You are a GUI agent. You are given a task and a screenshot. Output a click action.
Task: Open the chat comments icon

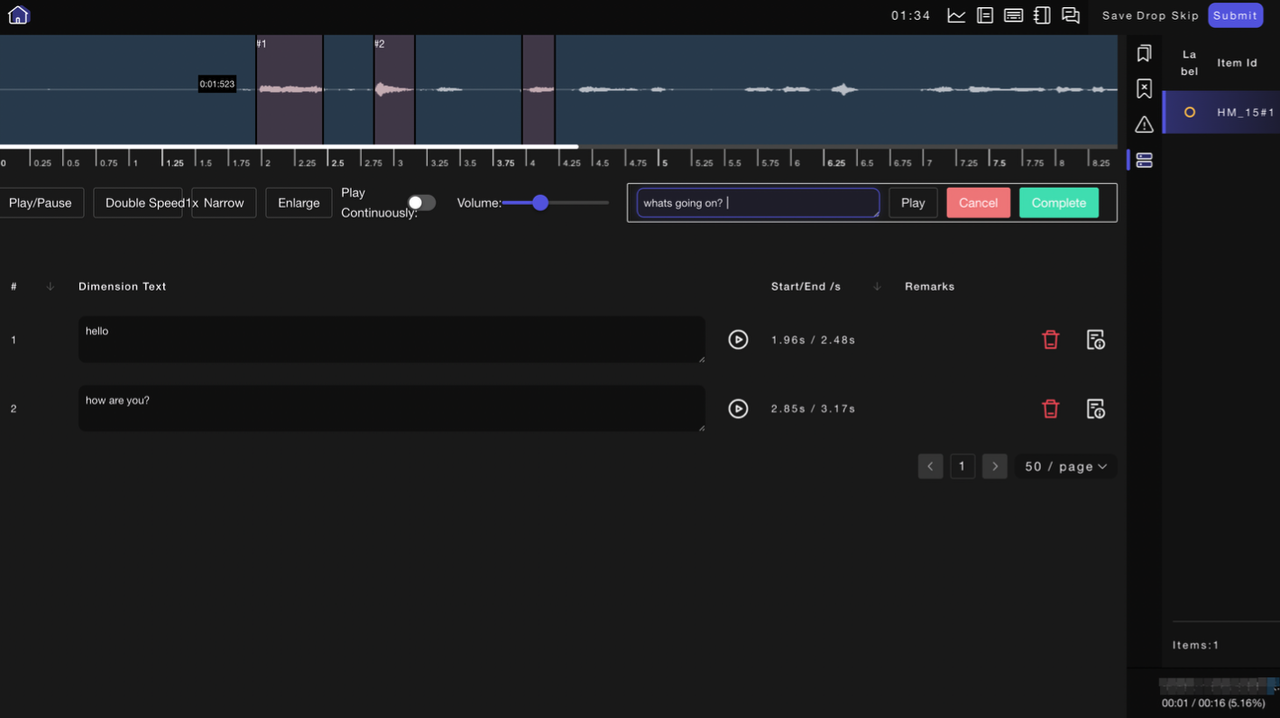1070,16
